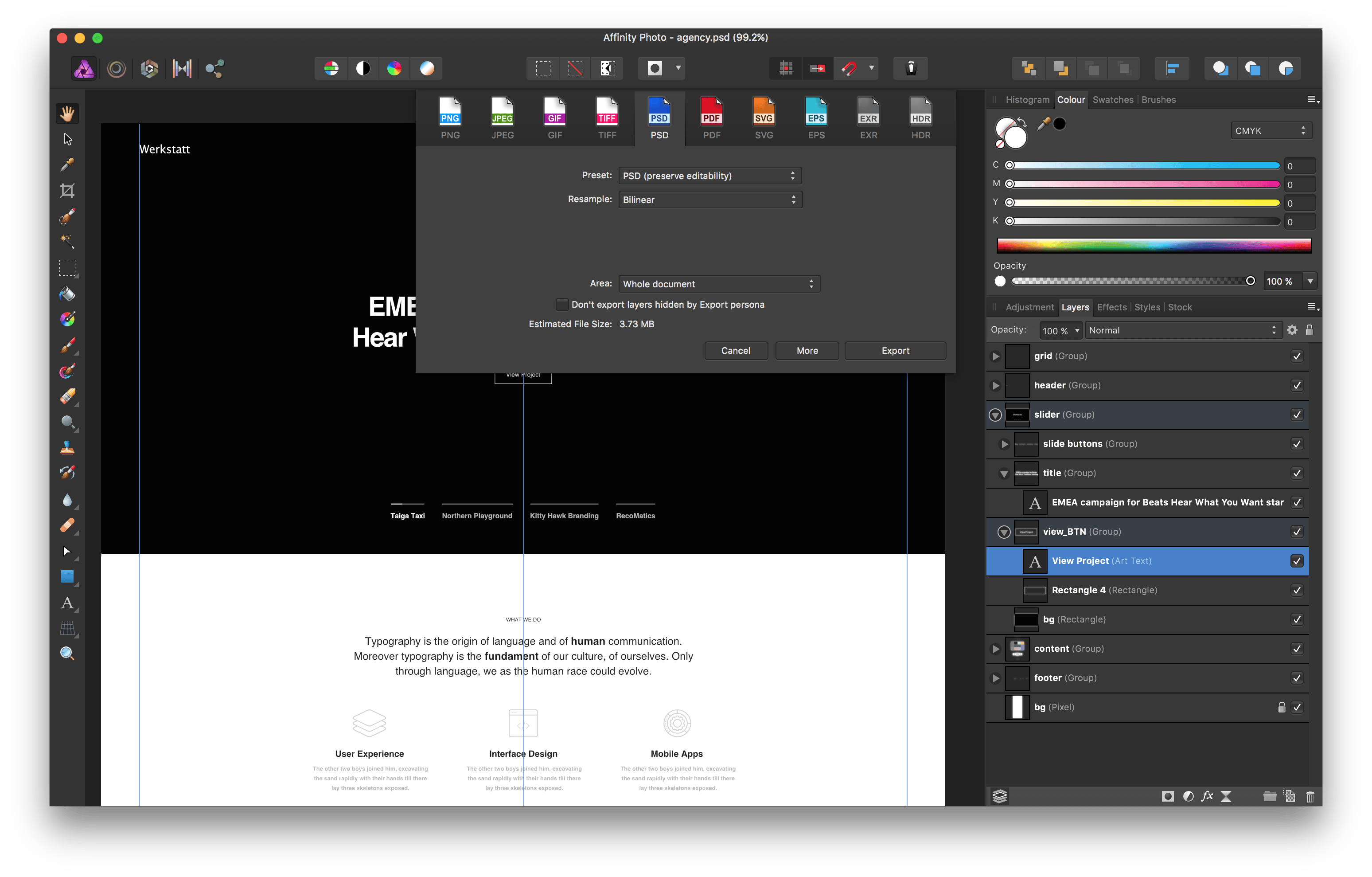Screen dimensions: 1372x877
Task: Switch to the Swatches tab
Action: click(x=1113, y=100)
